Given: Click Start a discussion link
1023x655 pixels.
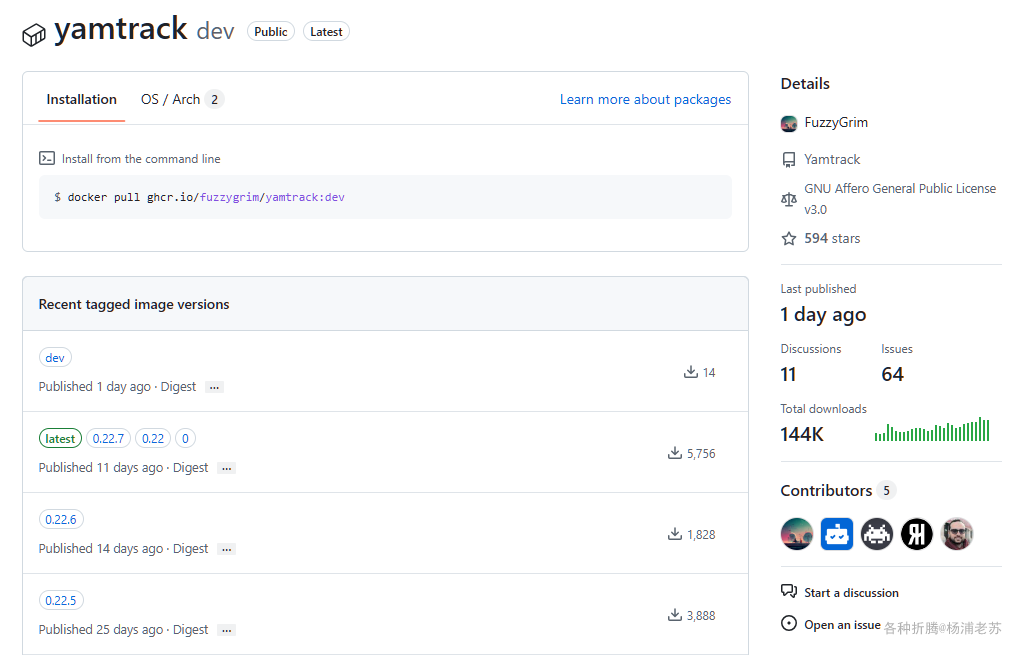Looking at the screenshot, I should pos(851,592).
